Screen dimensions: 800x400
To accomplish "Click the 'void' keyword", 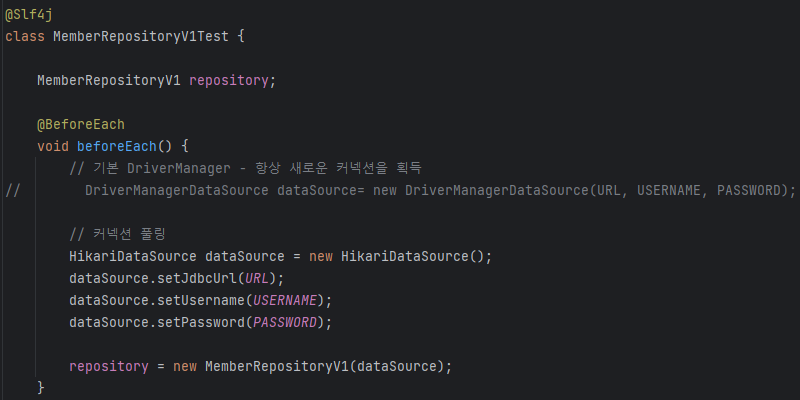I will [53, 146].
